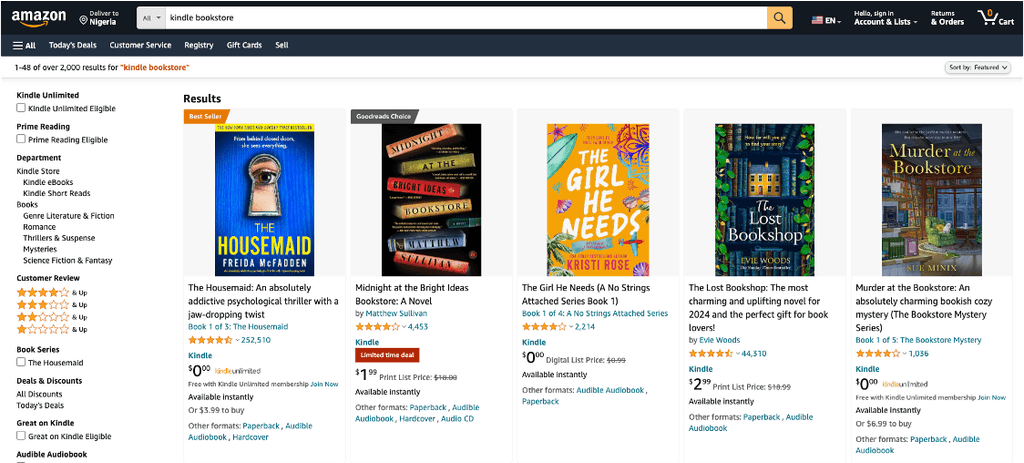Open the Sell page
The height and width of the screenshot is (463, 1024).
coord(281,45)
